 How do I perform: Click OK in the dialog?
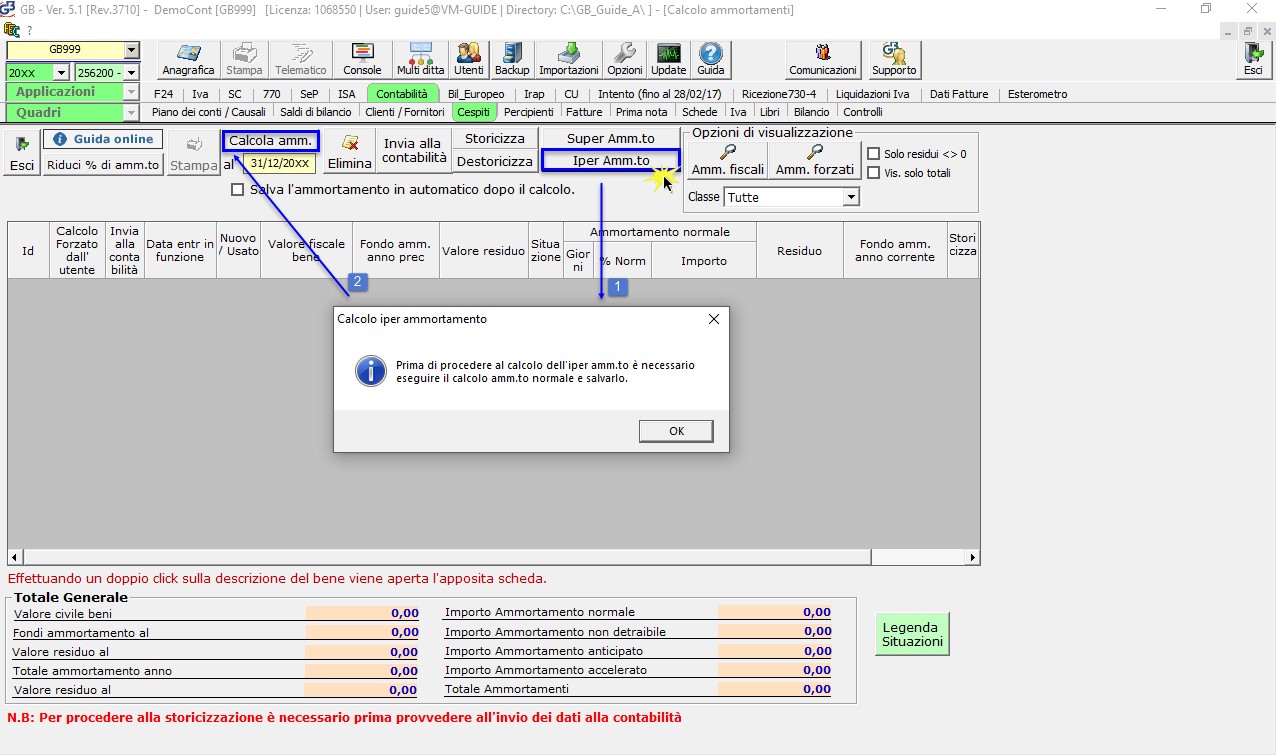pos(676,431)
